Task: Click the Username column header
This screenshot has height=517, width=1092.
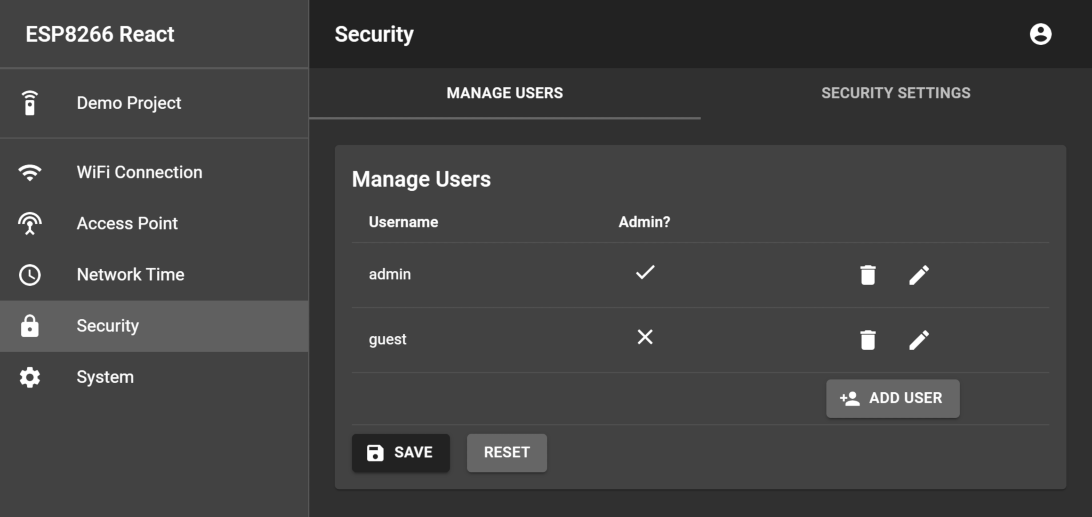Action: (403, 222)
